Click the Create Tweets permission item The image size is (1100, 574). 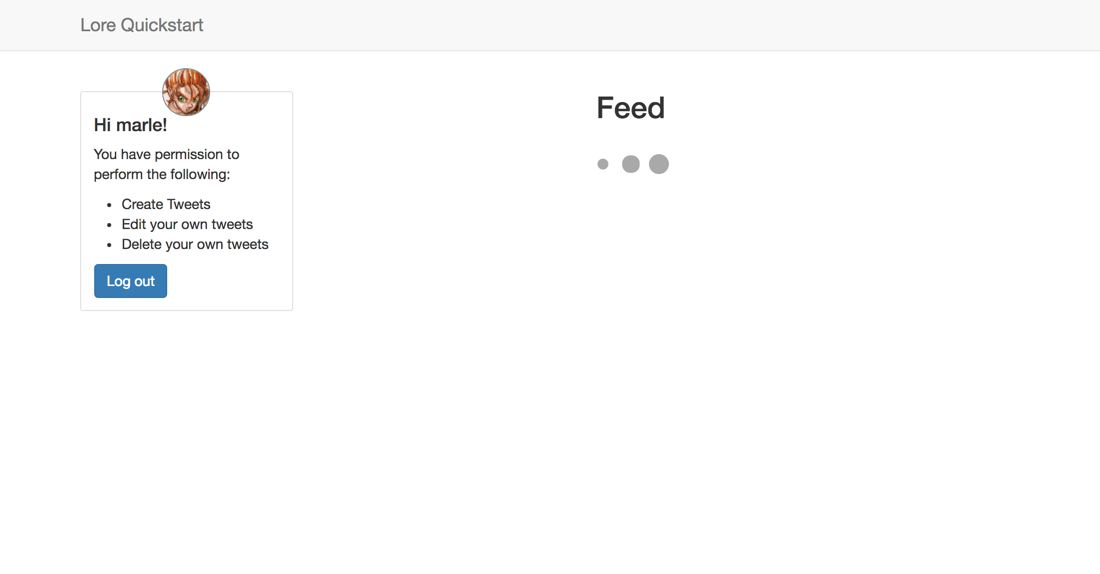coord(166,204)
